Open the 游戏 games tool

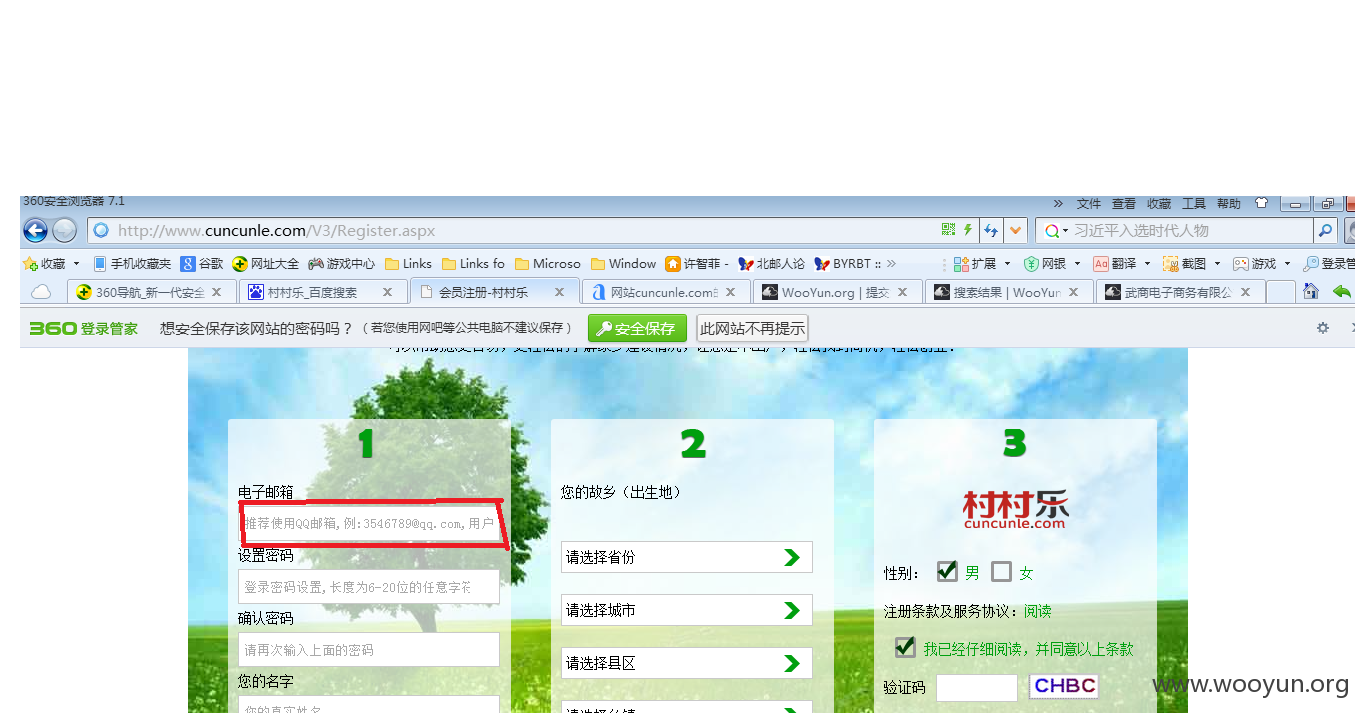coord(1255,264)
